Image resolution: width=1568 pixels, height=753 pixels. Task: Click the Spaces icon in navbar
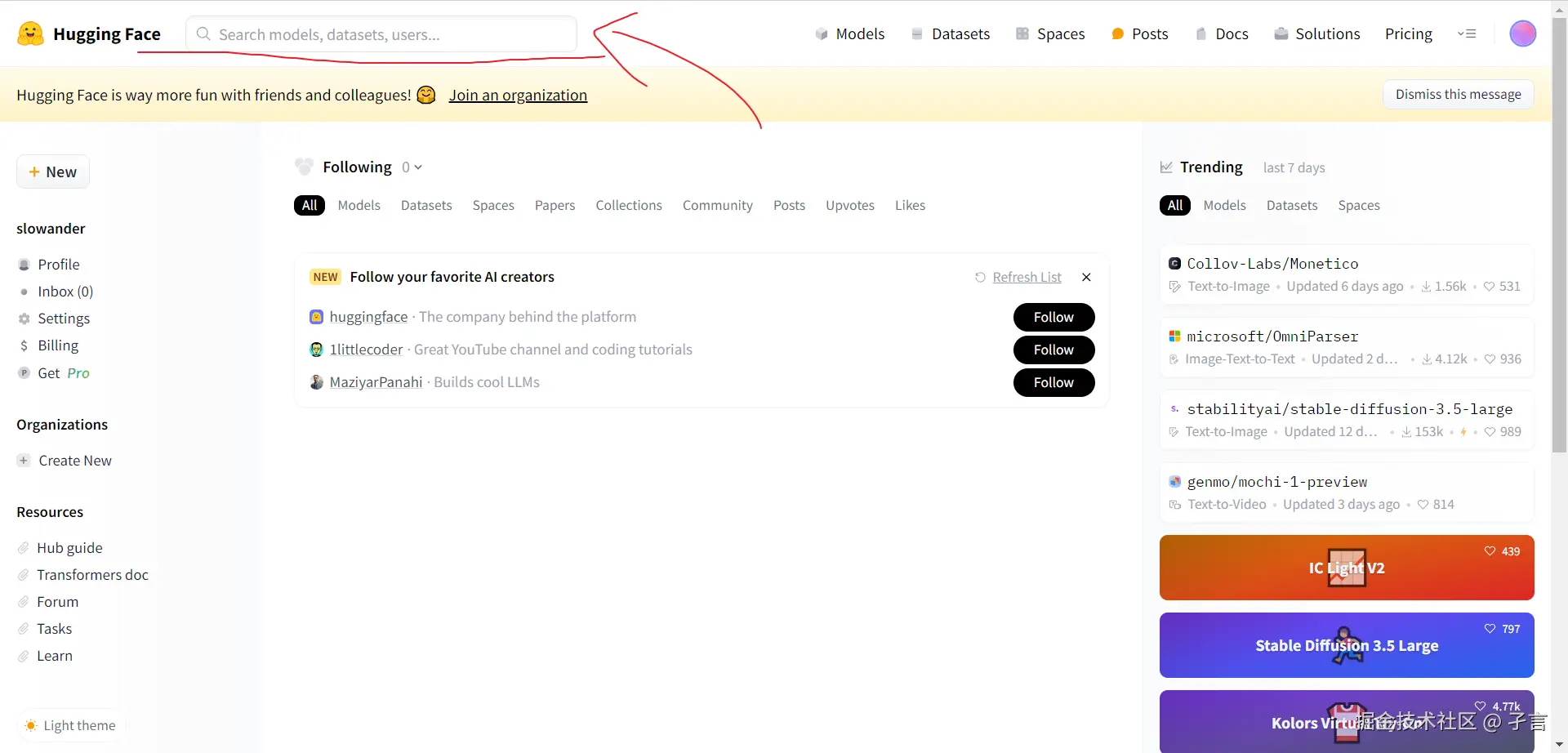click(x=1022, y=33)
